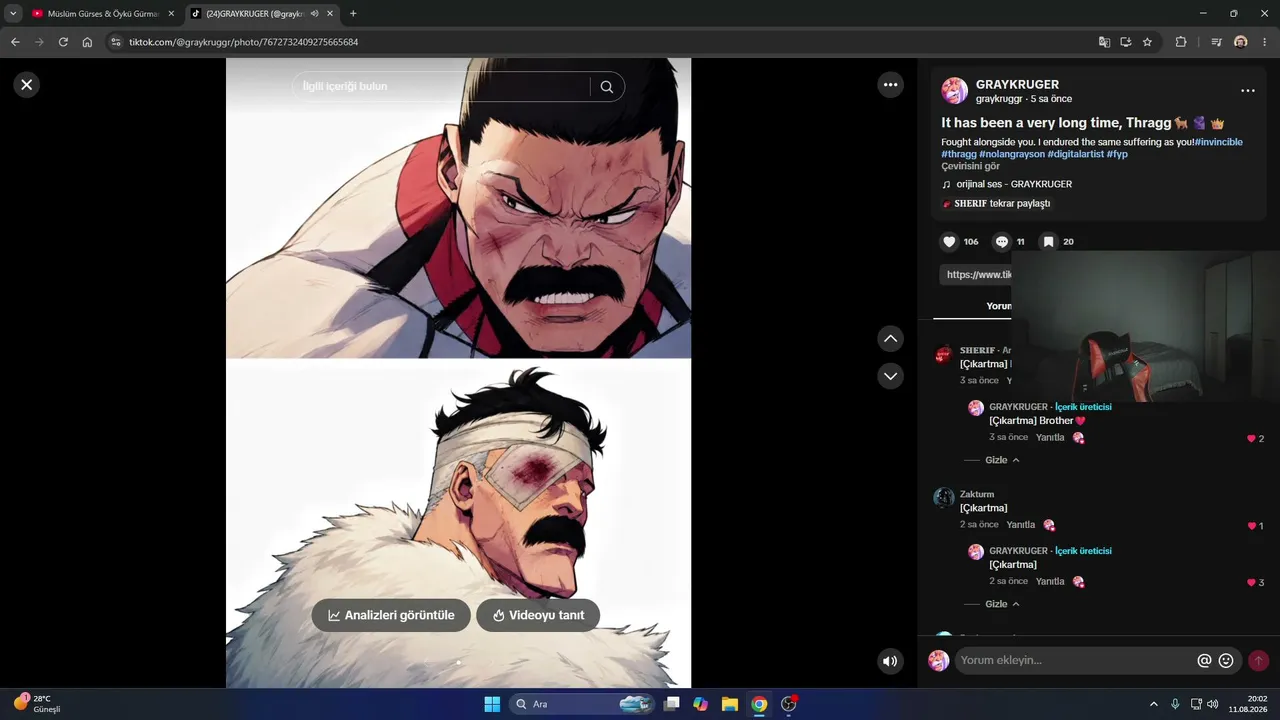The width and height of the screenshot is (1280, 720).
Task: Like the 'Brother' reply with its heart showing 2
Action: (1251, 439)
